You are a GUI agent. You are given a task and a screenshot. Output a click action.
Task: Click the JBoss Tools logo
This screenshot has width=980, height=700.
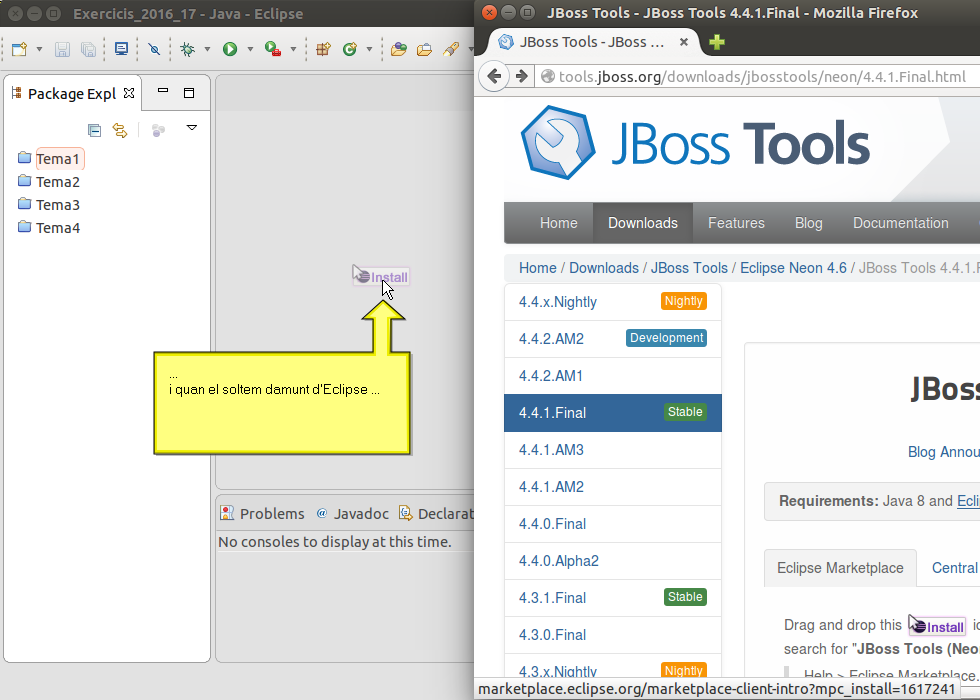[x=694, y=143]
